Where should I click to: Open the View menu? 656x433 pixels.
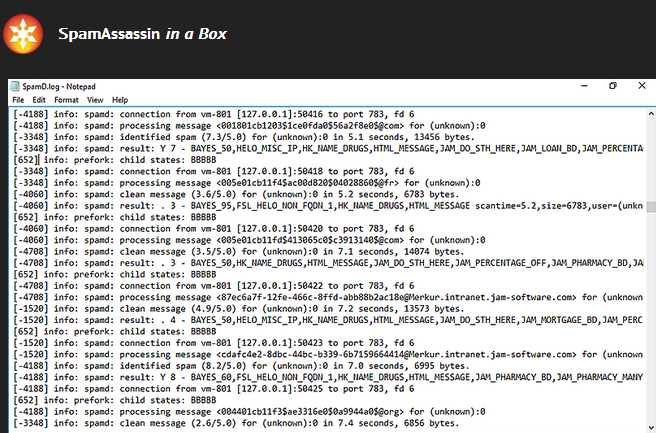pyautogui.click(x=95, y=100)
